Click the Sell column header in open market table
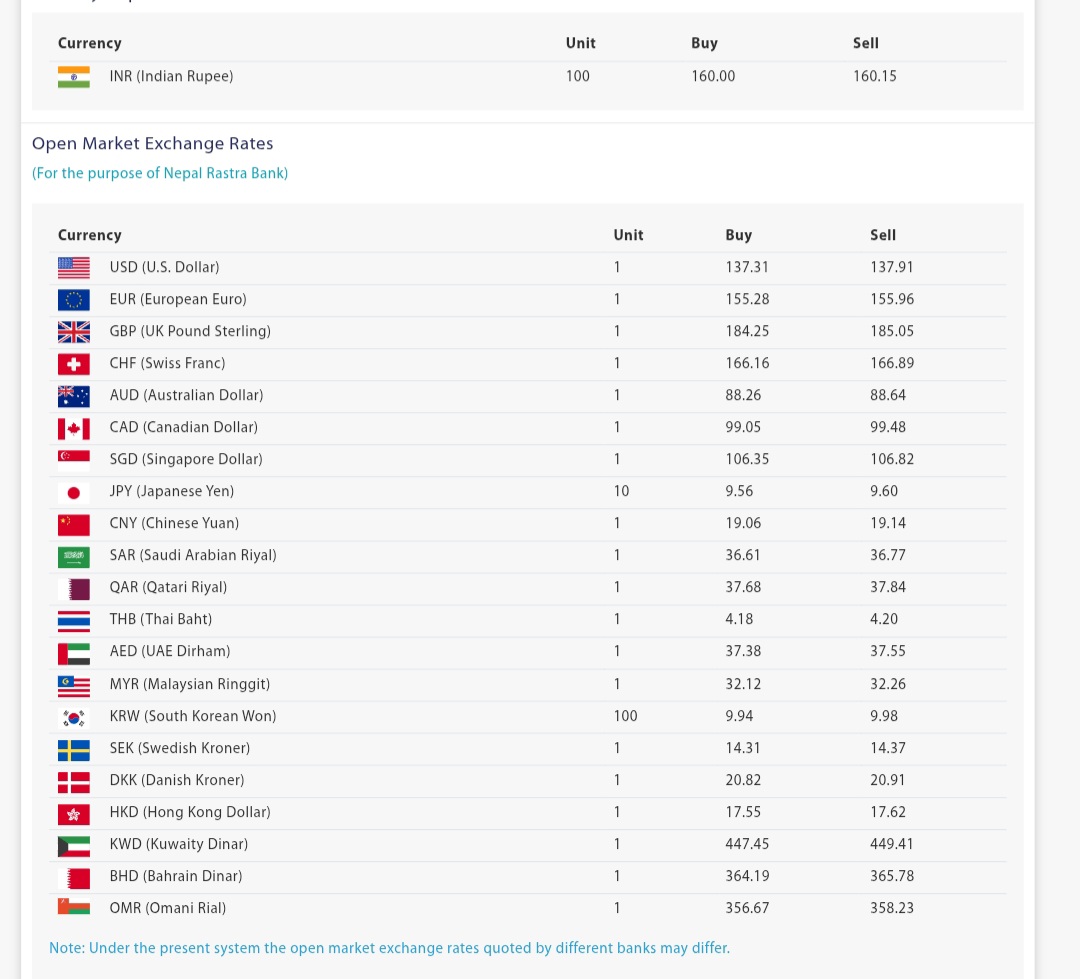The width and height of the screenshot is (1080, 979). tap(883, 235)
